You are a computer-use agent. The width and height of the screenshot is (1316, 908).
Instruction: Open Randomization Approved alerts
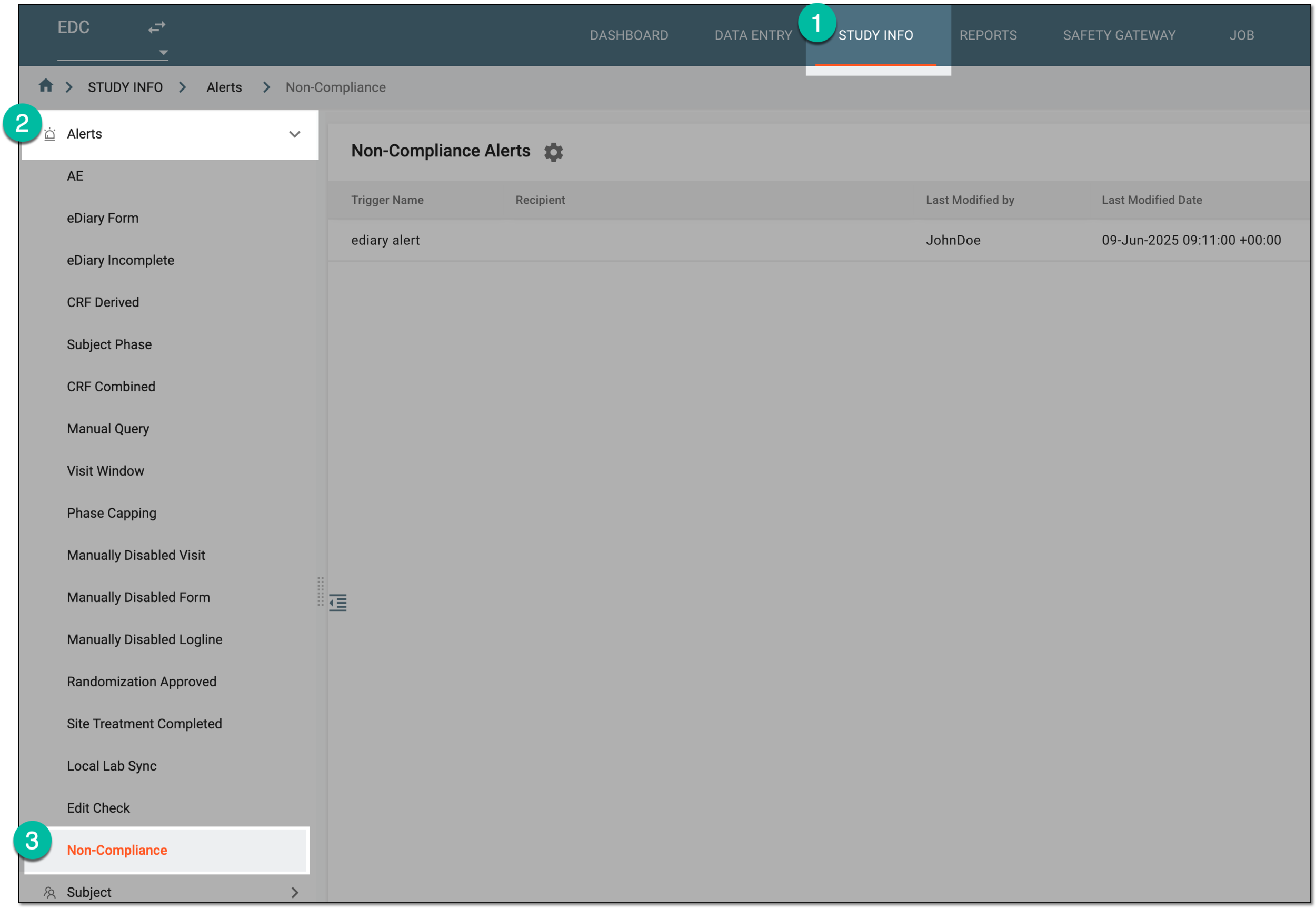[142, 681]
